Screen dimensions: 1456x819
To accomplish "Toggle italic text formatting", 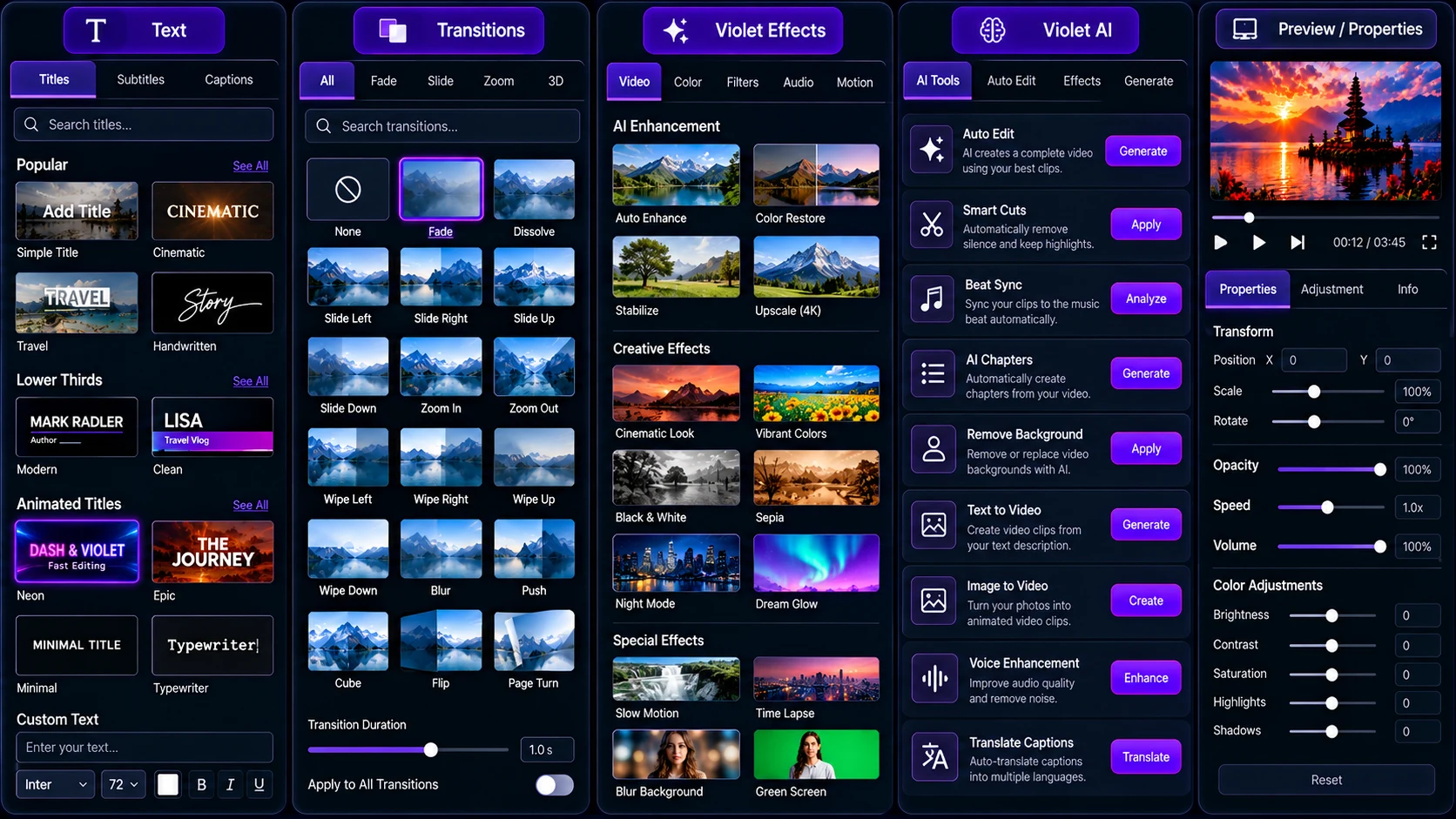I will [x=230, y=784].
